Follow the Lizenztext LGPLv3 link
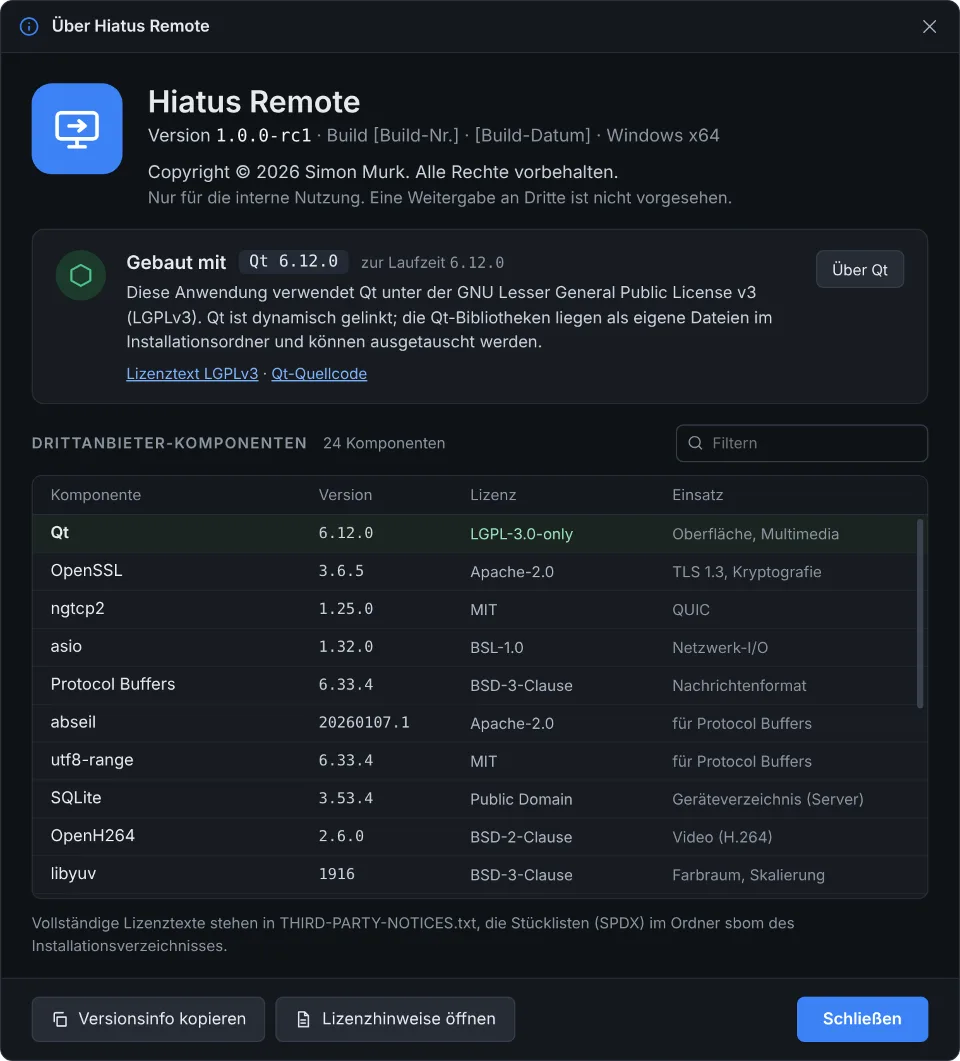Screen dimensions: 960x1061 (192, 374)
